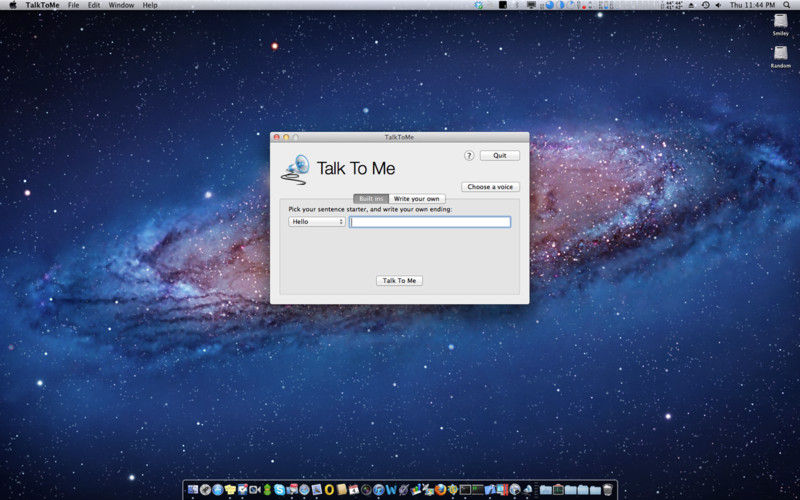800x500 pixels.
Task: Open Finder from the dock
Action: 193,490
